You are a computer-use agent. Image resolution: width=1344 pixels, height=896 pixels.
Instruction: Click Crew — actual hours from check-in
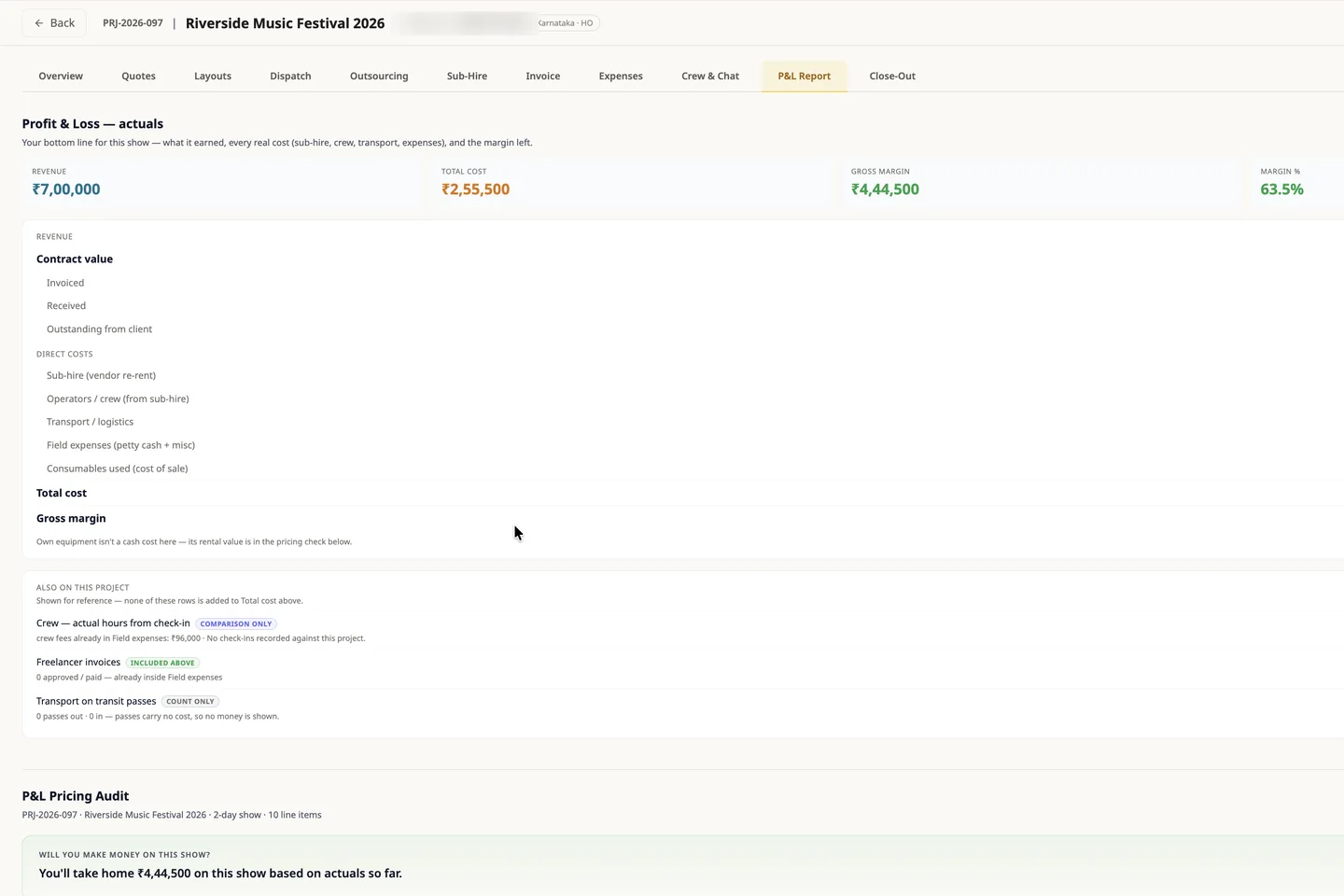pyautogui.click(x=113, y=623)
